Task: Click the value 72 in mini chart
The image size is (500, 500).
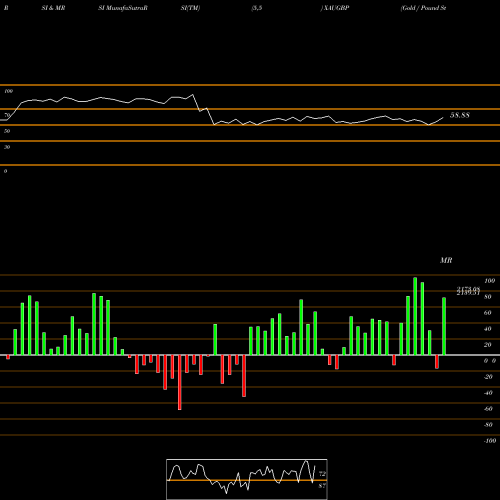Action: pyautogui.click(x=322, y=474)
